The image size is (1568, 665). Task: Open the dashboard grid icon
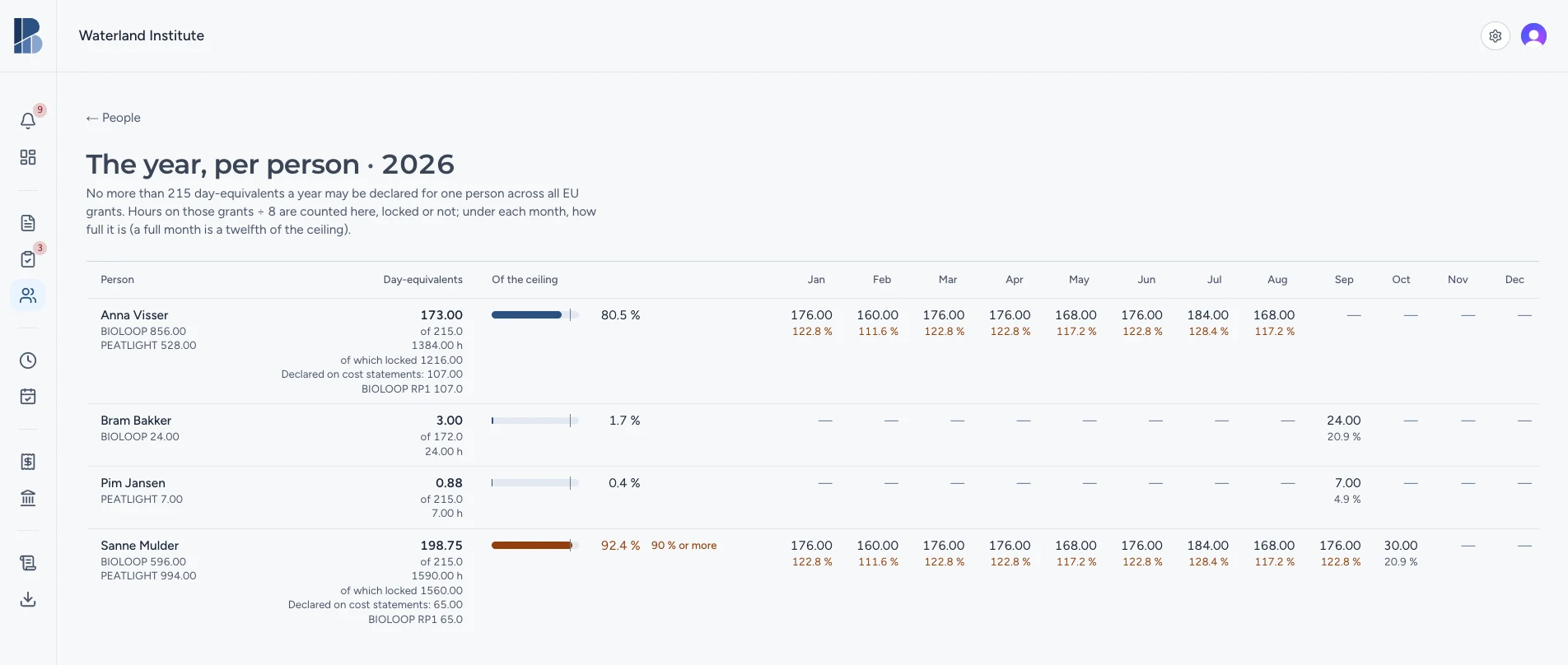pos(28,157)
